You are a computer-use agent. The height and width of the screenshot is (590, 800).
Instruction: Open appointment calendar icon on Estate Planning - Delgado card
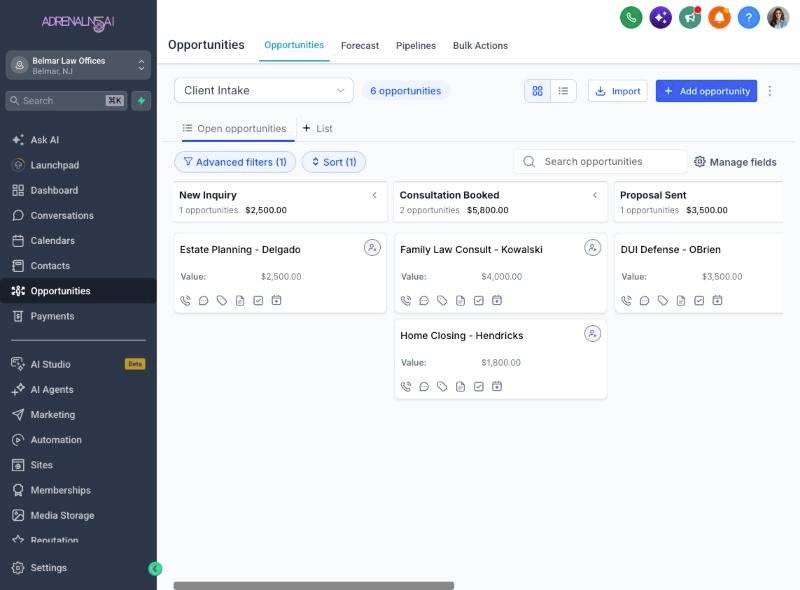coord(277,301)
